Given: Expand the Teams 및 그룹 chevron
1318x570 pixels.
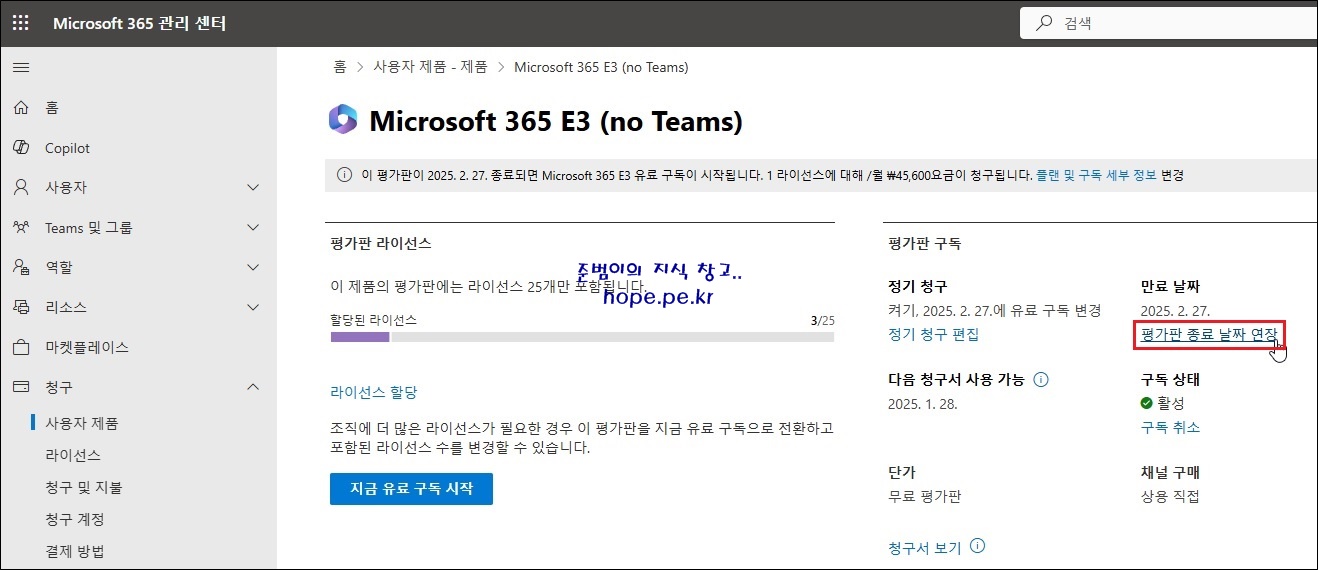Looking at the screenshot, I should tap(253, 227).
